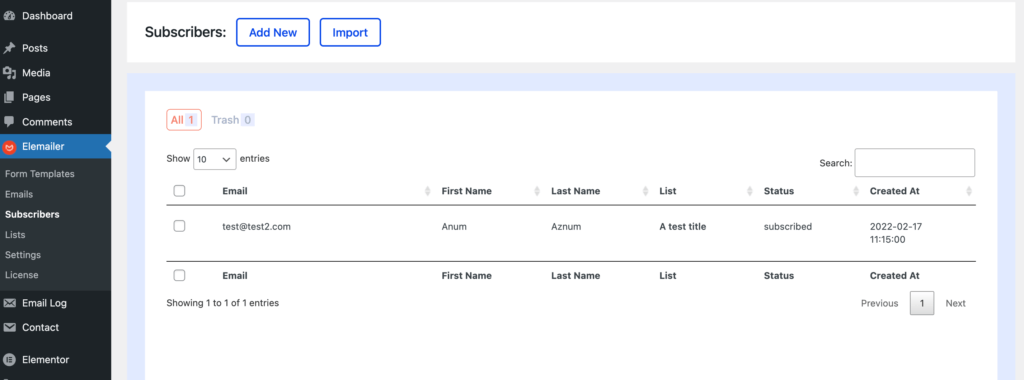Click Showing 1 to 1 of 1 entries text

(223, 303)
